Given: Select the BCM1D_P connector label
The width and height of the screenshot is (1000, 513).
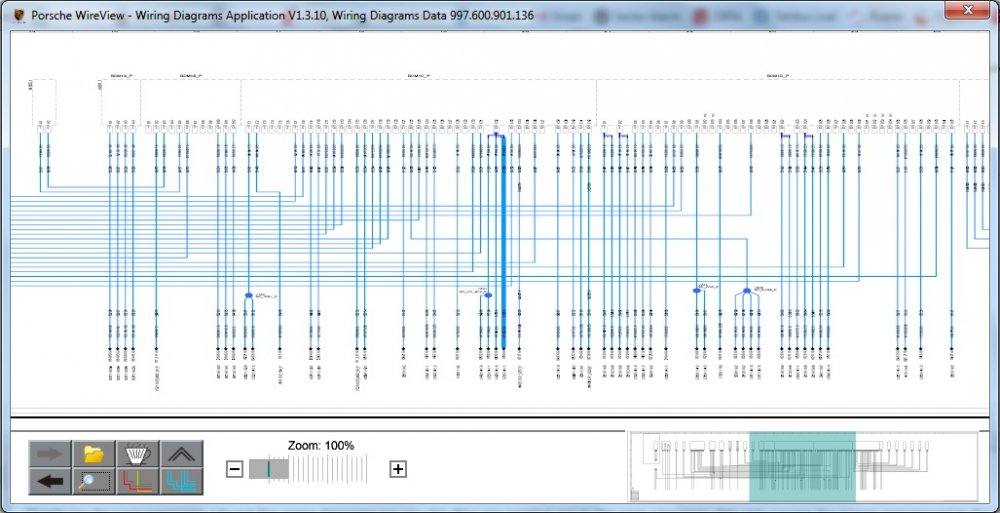Looking at the screenshot, I should [778, 75].
